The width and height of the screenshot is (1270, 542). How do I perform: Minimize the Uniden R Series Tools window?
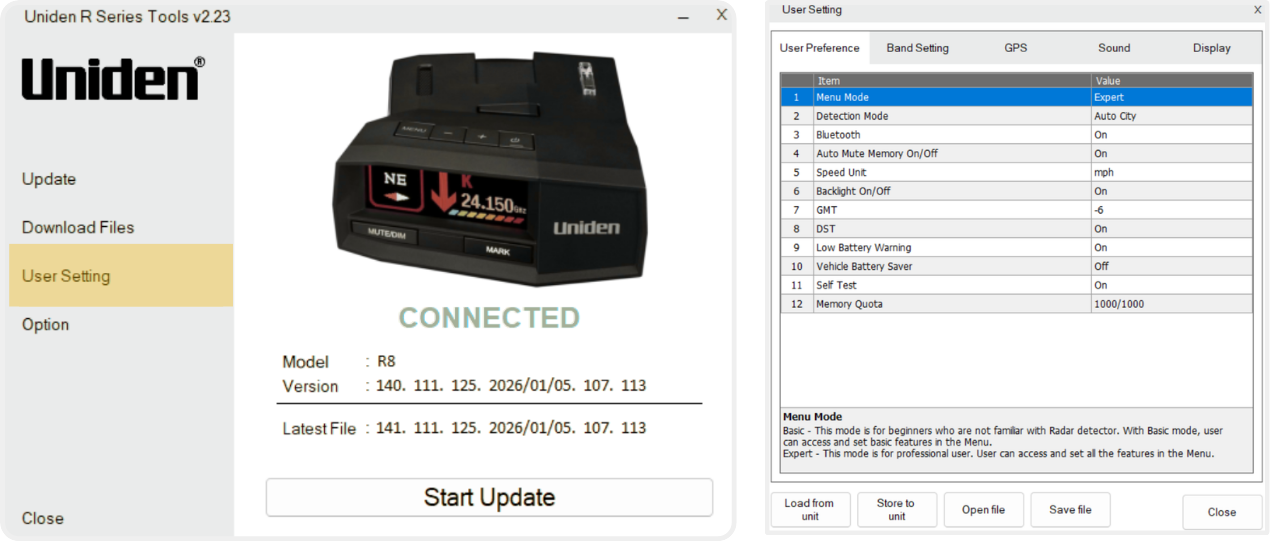tap(684, 16)
